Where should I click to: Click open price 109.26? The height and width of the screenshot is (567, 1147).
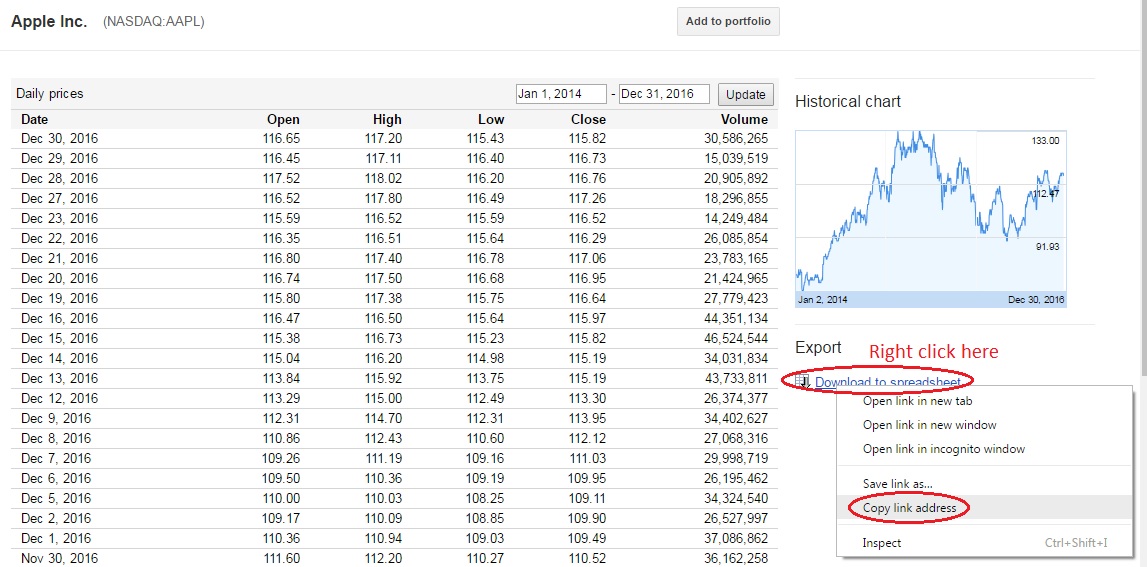[281, 459]
